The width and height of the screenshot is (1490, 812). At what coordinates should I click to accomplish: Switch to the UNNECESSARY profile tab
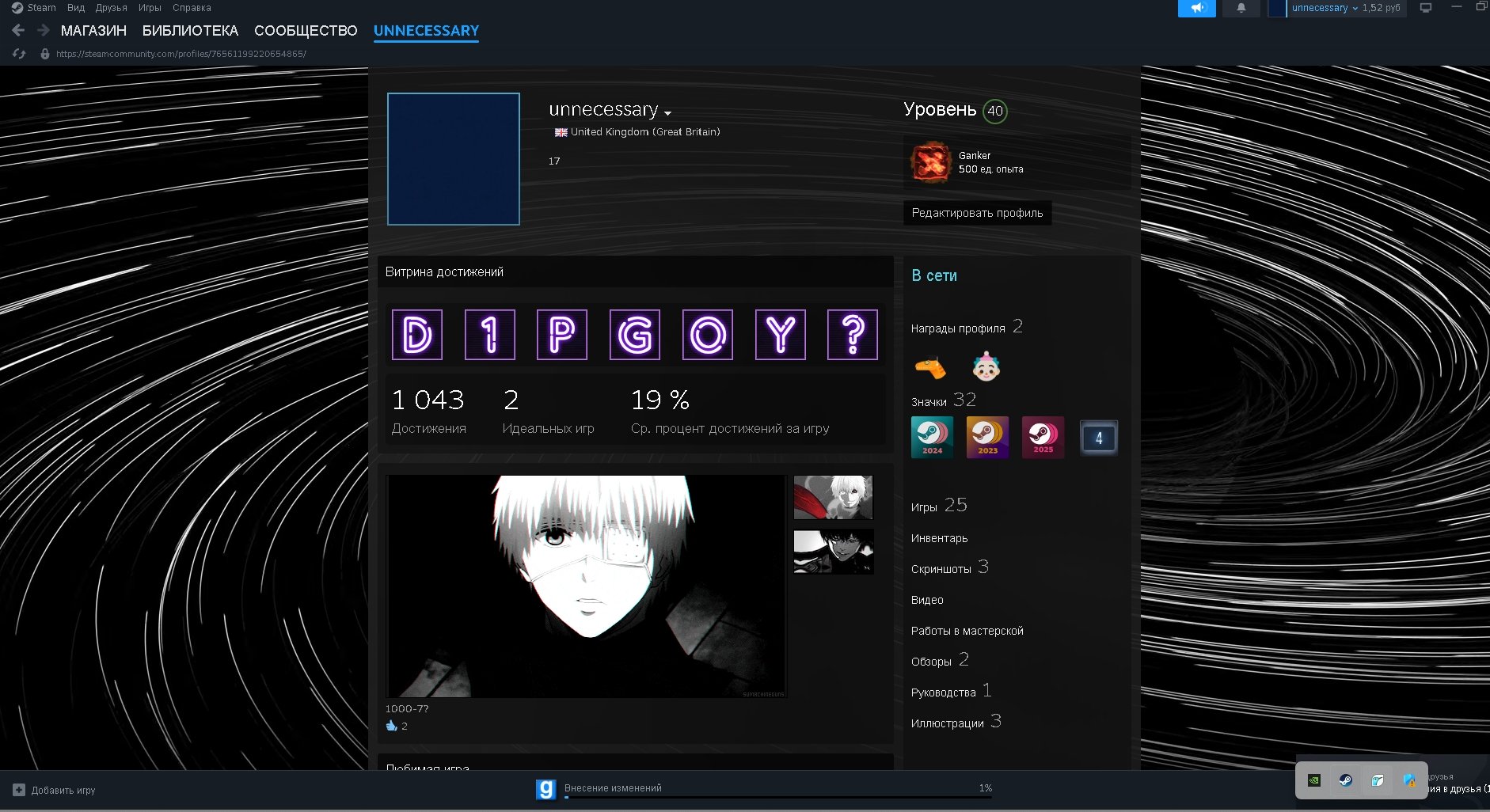pyautogui.click(x=426, y=31)
